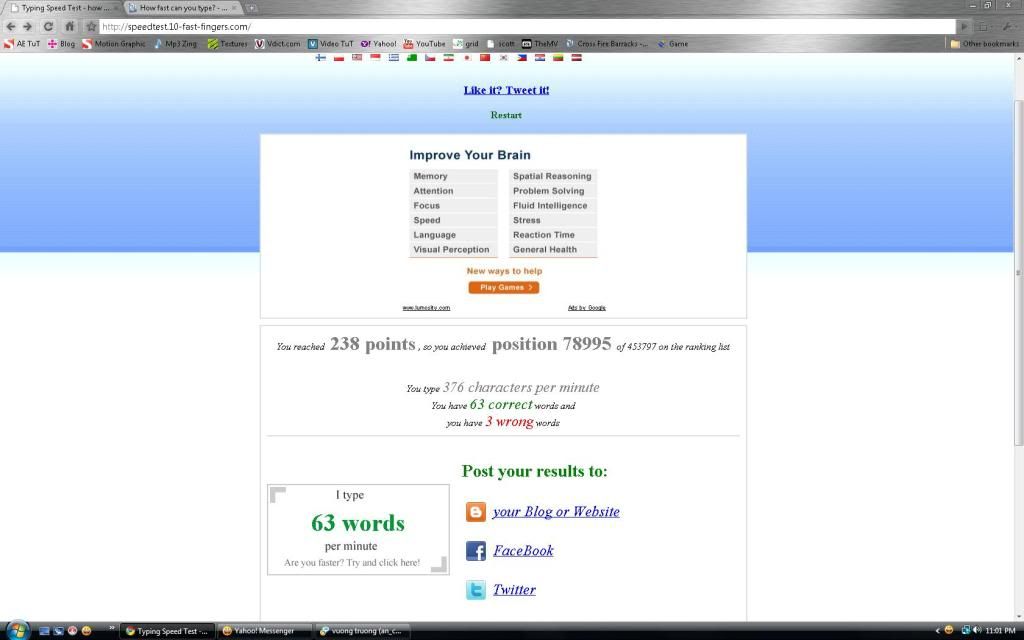Click the home icon in toolbar

click(69, 27)
